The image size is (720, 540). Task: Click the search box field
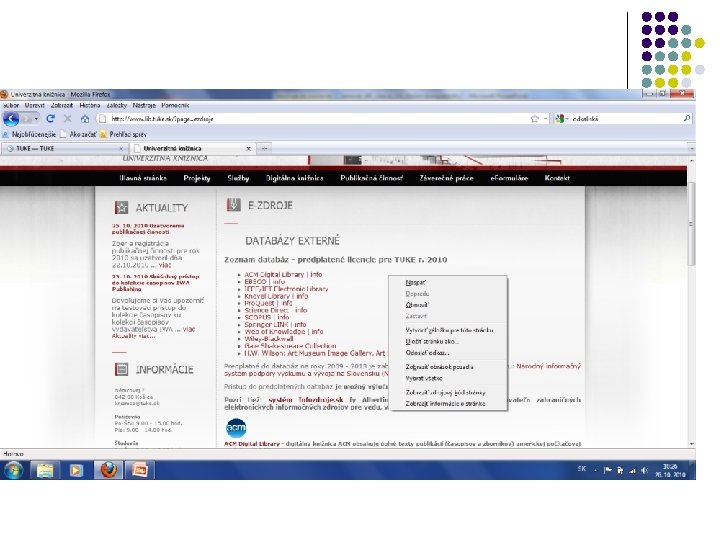pos(624,118)
